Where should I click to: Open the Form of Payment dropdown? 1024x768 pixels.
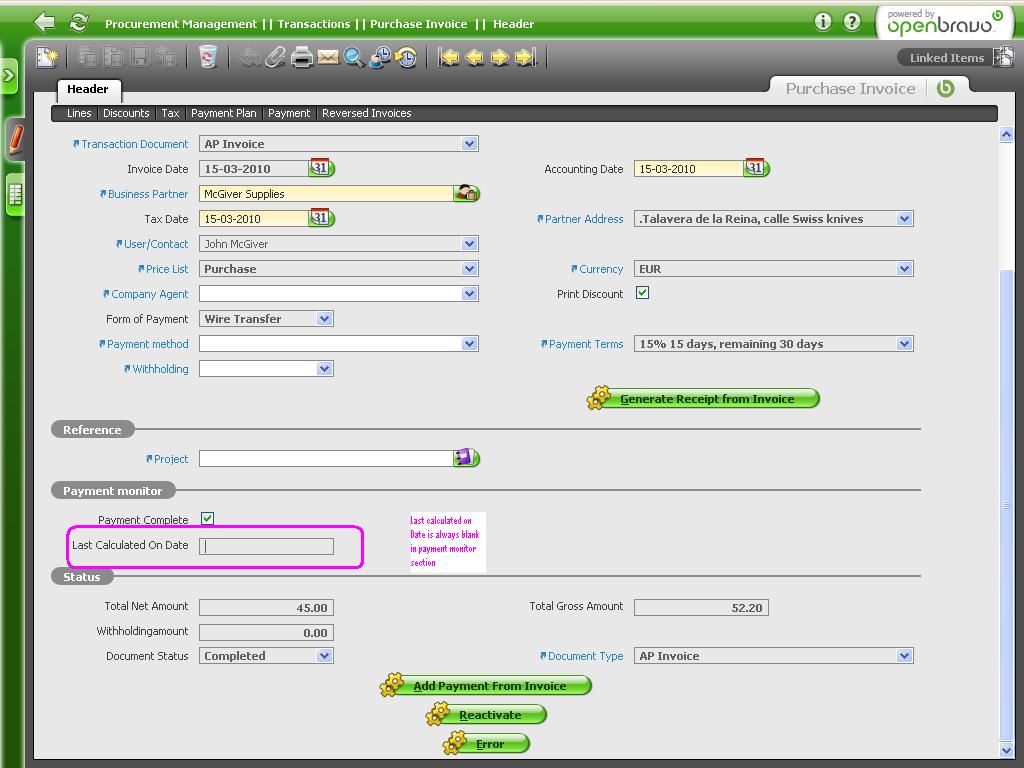click(324, 319)
